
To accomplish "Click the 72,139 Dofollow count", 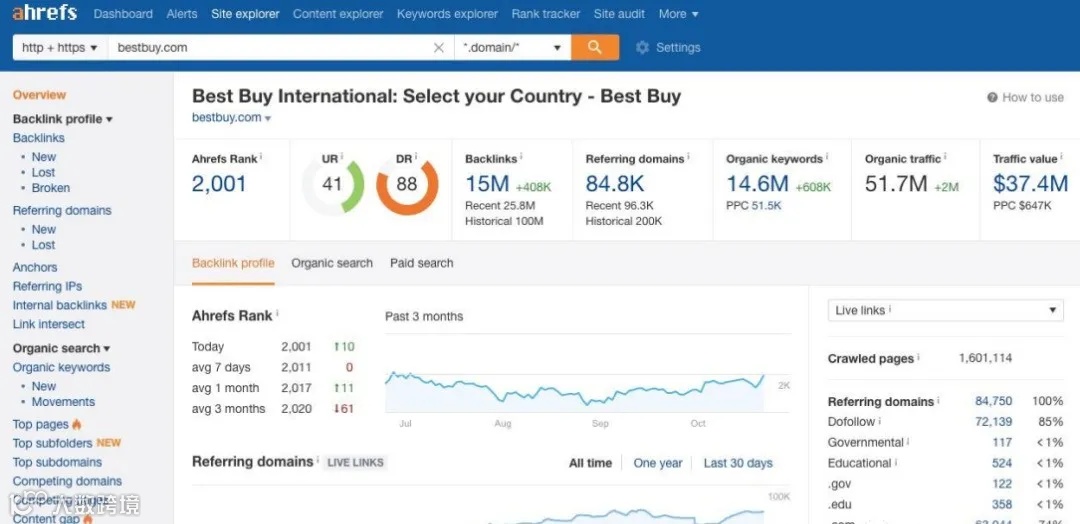I will 994,422.
